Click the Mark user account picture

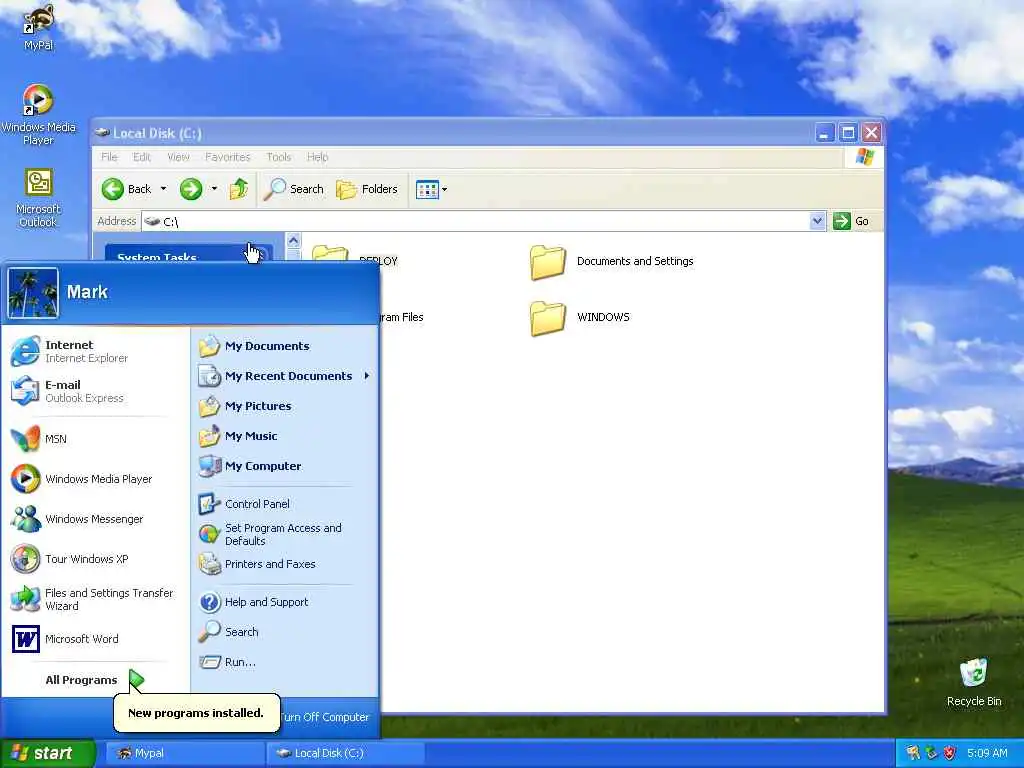pyautogui.click(x=33, y=293)
